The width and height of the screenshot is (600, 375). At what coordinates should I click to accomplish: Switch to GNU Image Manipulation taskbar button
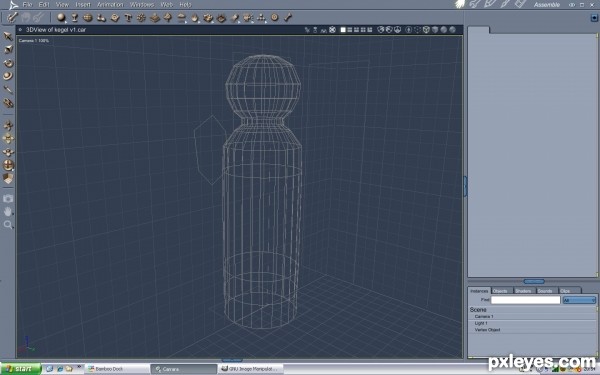click(251, 369)
